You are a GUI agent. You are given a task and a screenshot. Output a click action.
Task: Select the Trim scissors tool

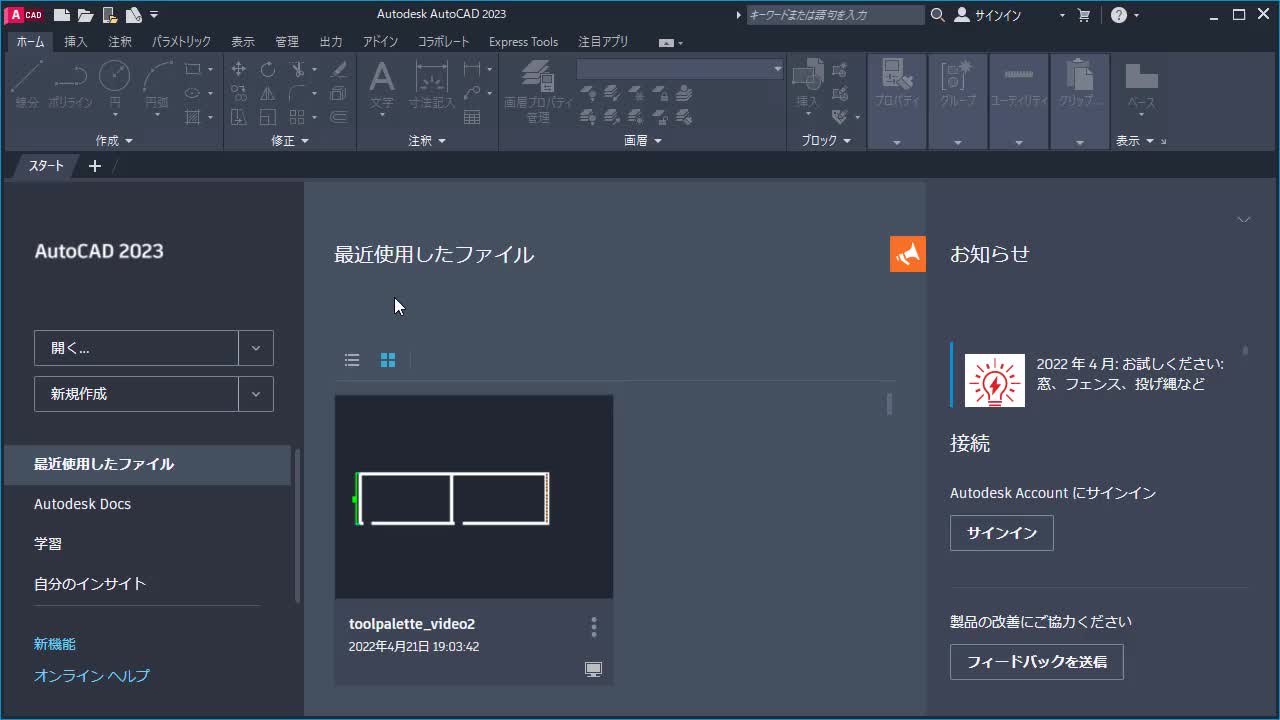coord(297,69)
